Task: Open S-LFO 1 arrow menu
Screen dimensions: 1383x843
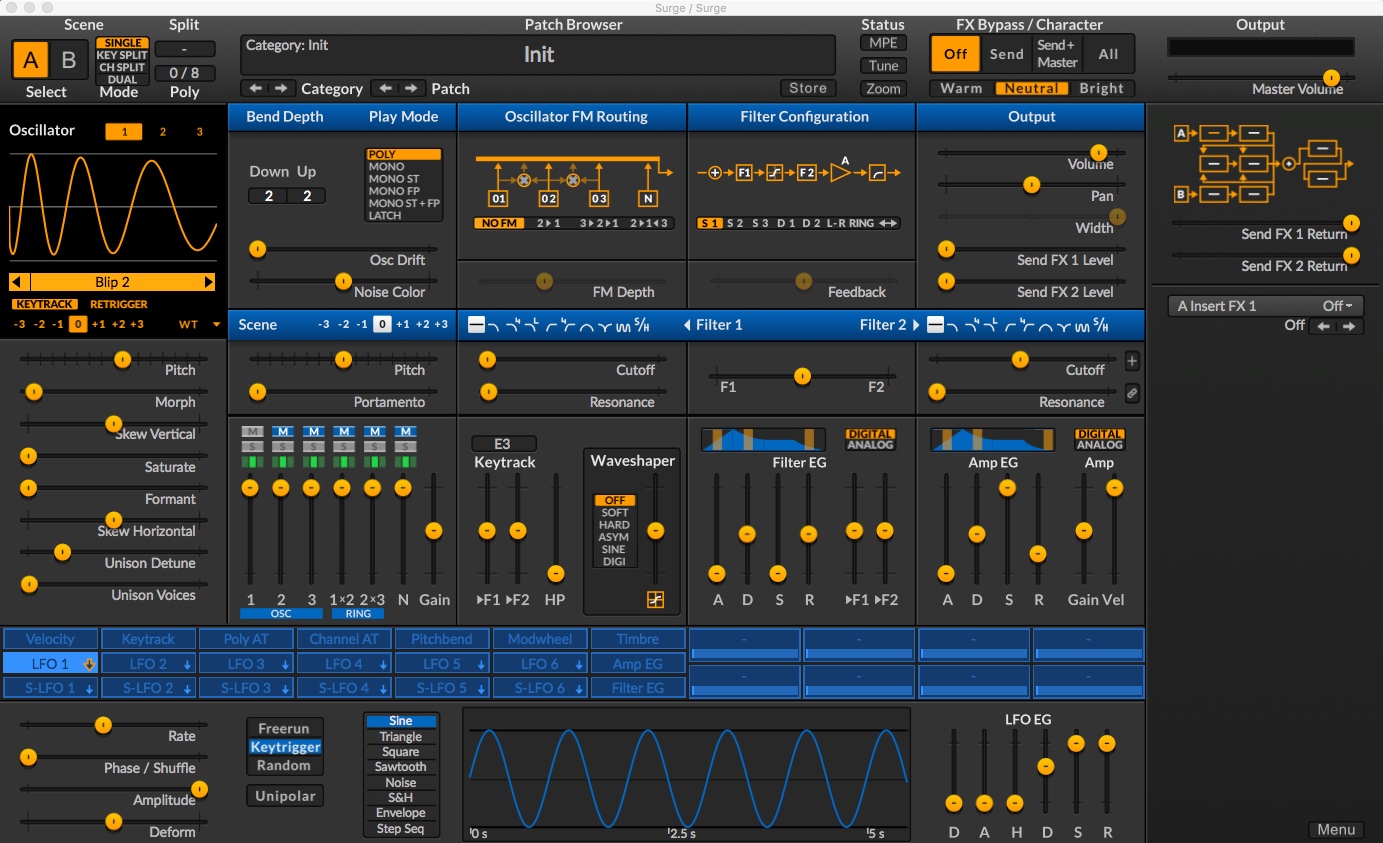Action: point(90,688)
